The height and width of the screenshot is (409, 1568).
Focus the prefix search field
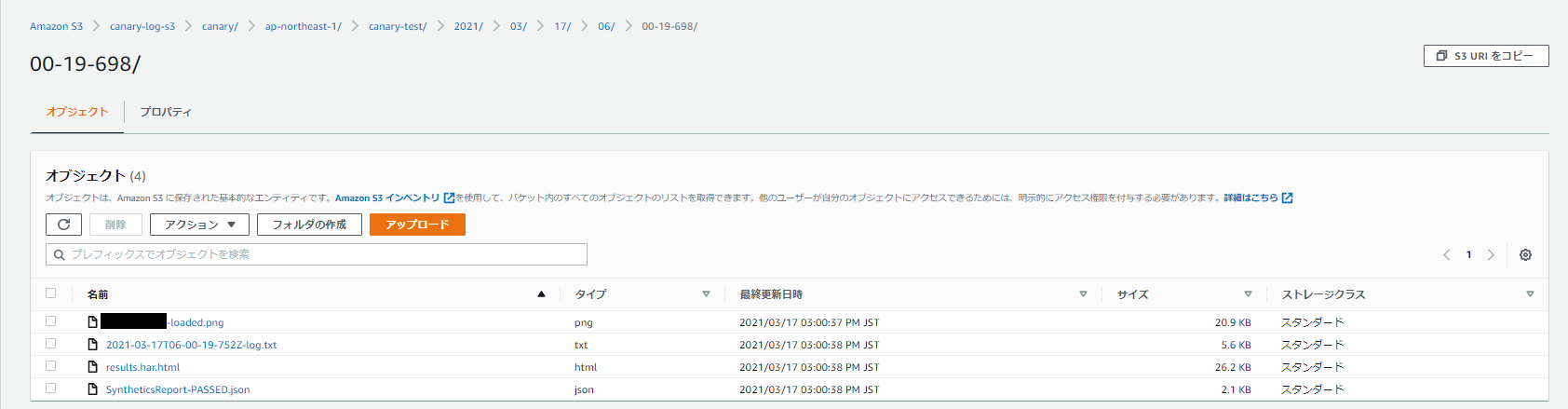click(x=317, y=254)
